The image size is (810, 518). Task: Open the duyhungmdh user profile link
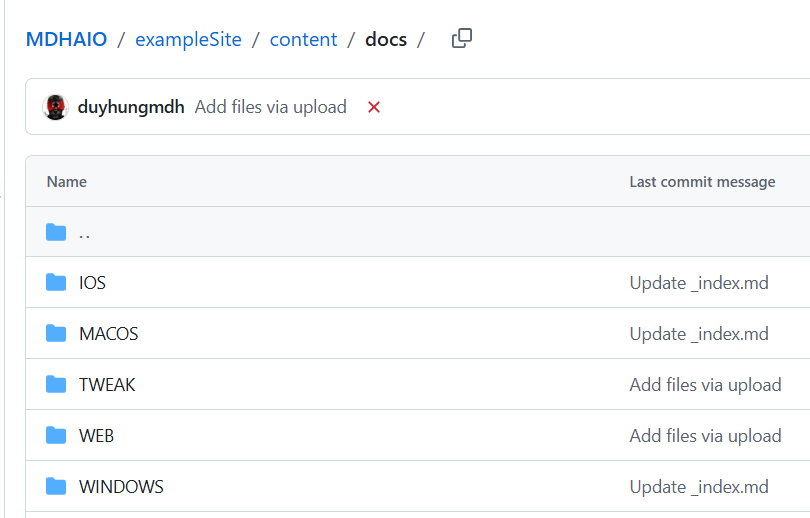pyautogui.click(x=131, y=107)
